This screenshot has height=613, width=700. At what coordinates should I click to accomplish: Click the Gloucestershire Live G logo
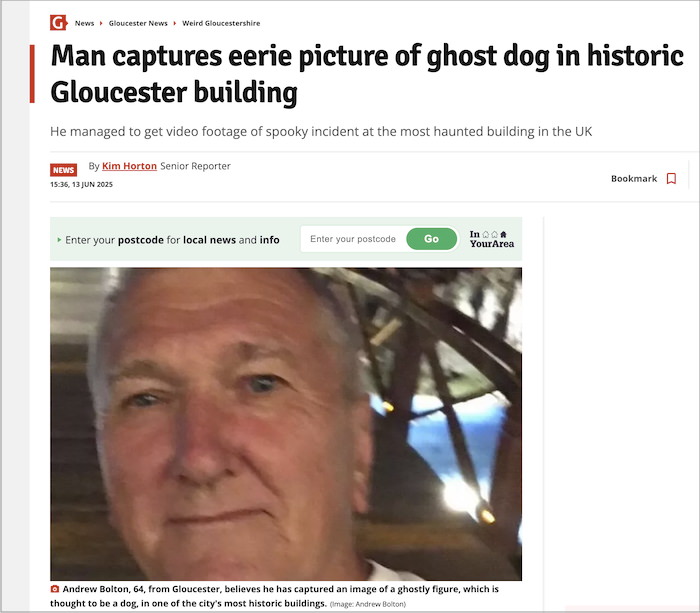point(58,22)
